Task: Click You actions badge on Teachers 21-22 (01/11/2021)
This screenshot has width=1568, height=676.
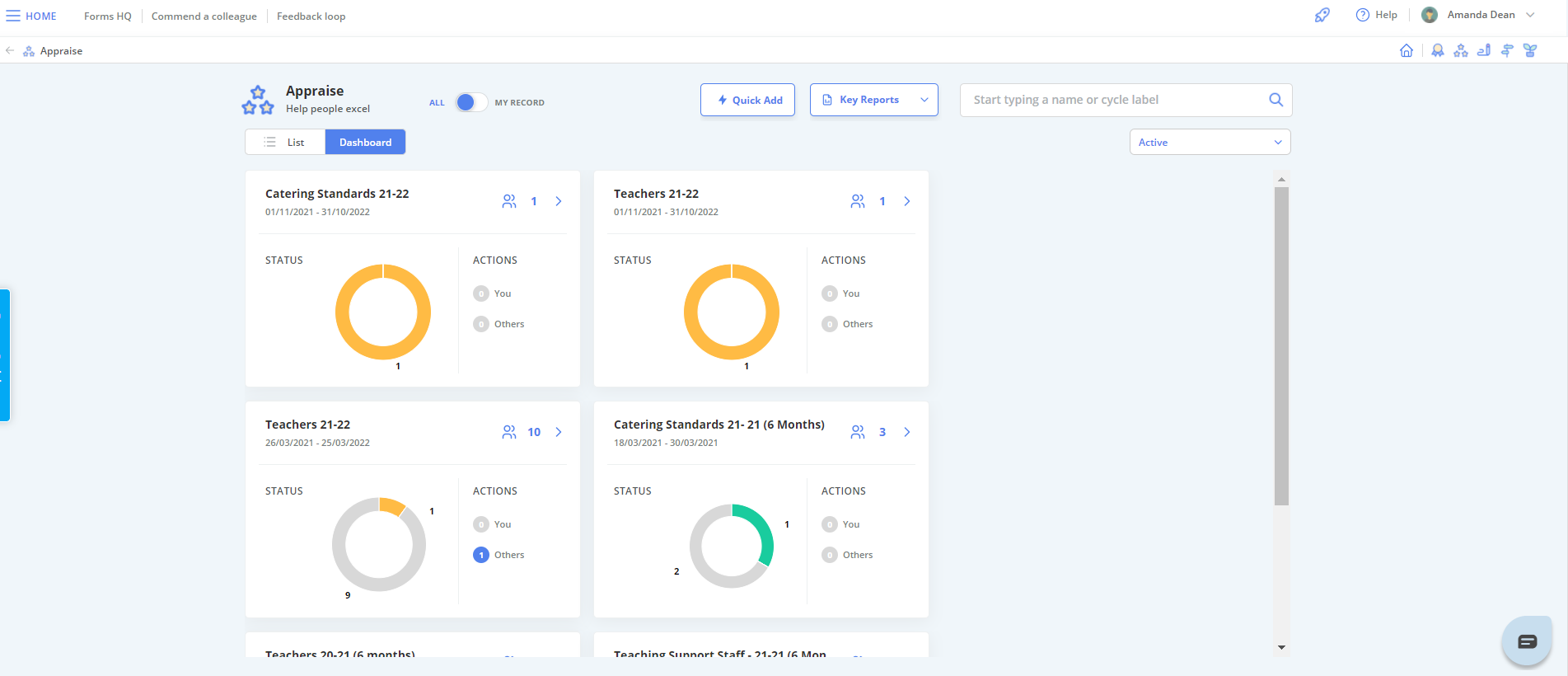Action: [x=830, y=293]
